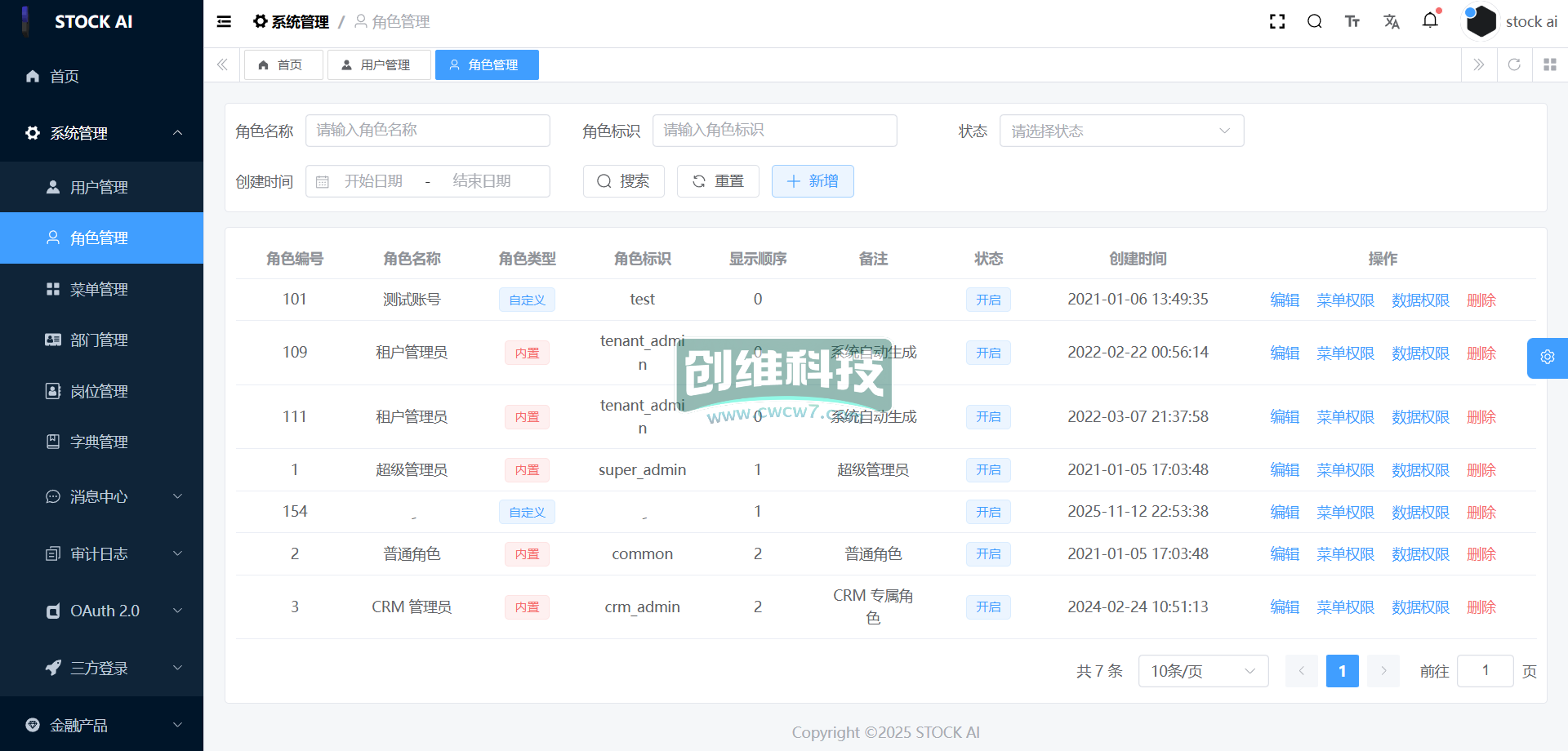The height and width of the screenshot is (751, 1568).
Task: Open the blue settings gear panel
Action: point(1547,358)
